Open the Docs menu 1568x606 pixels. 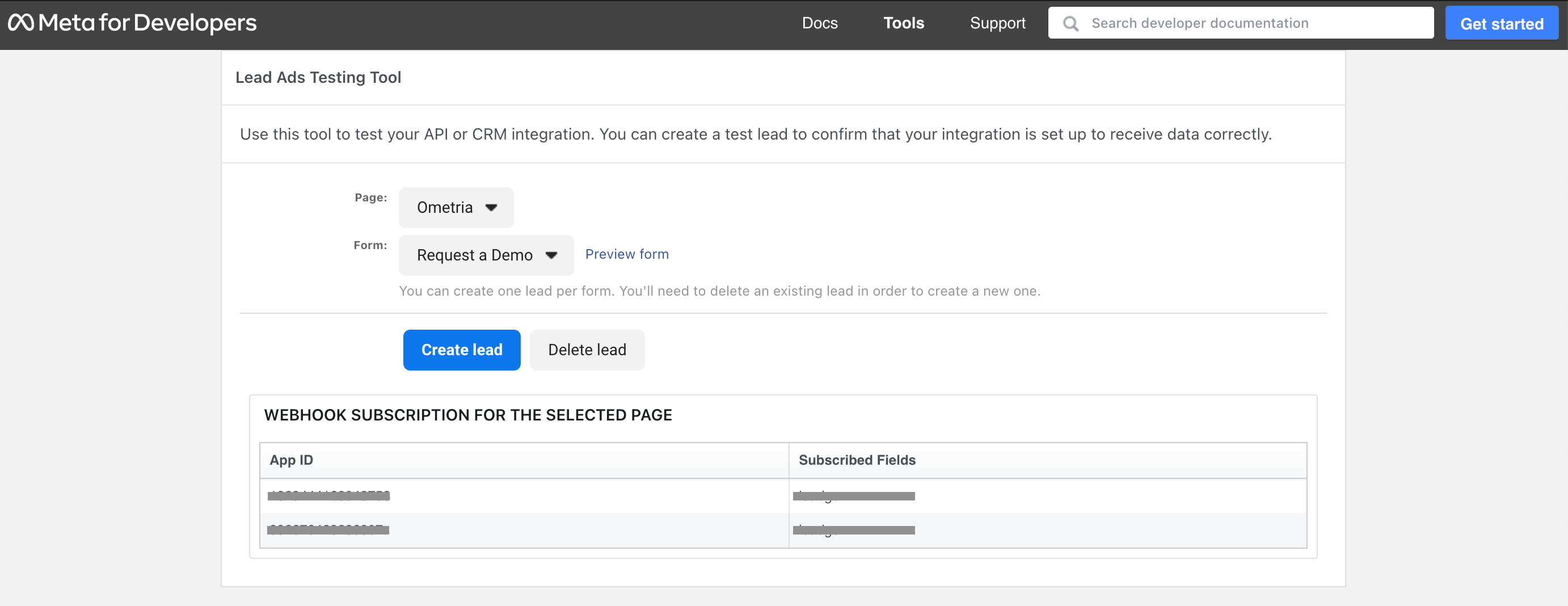click(819, 23)
